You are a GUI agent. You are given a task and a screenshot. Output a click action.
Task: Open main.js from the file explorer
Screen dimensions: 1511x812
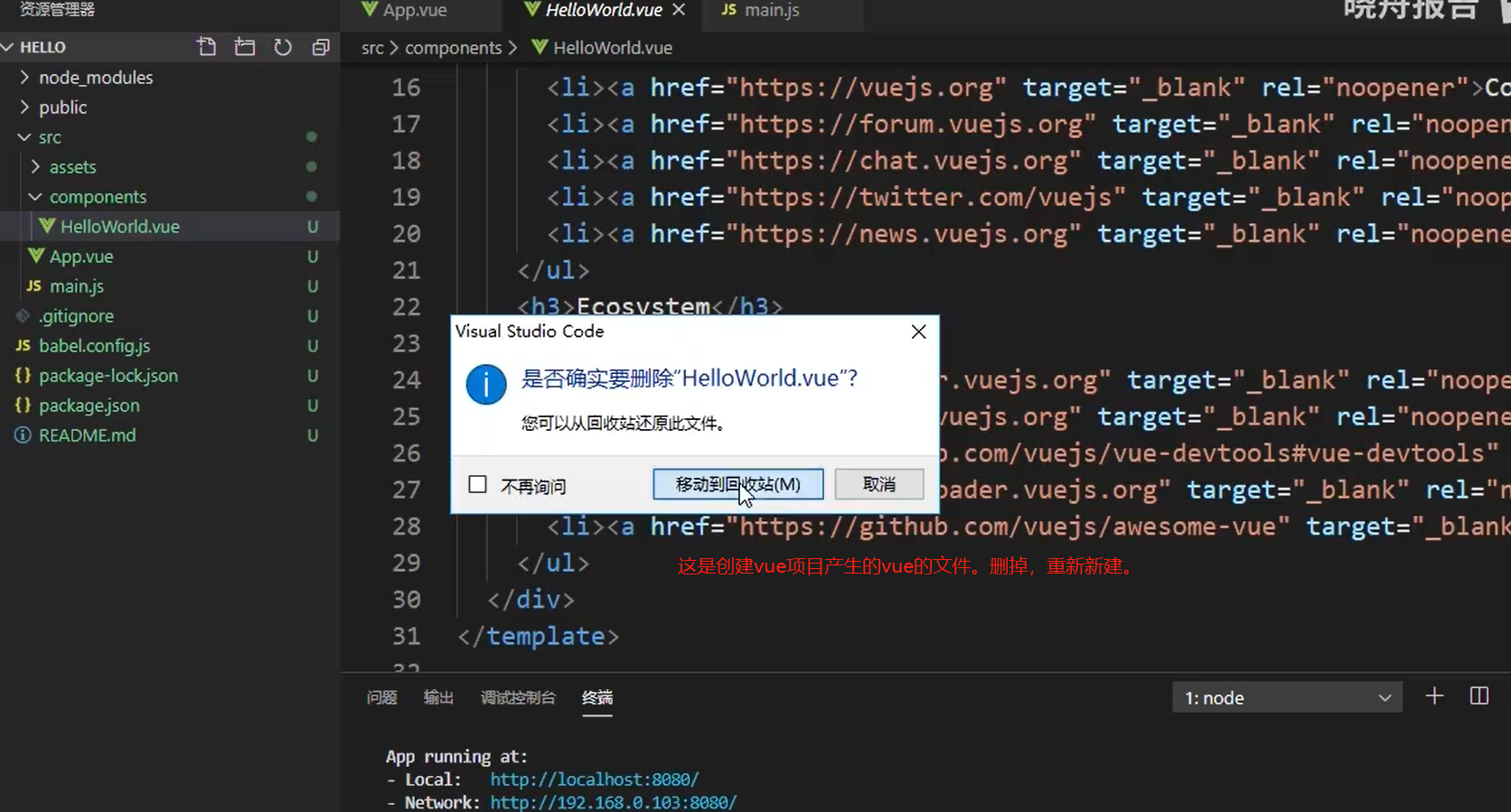[170, 286]
